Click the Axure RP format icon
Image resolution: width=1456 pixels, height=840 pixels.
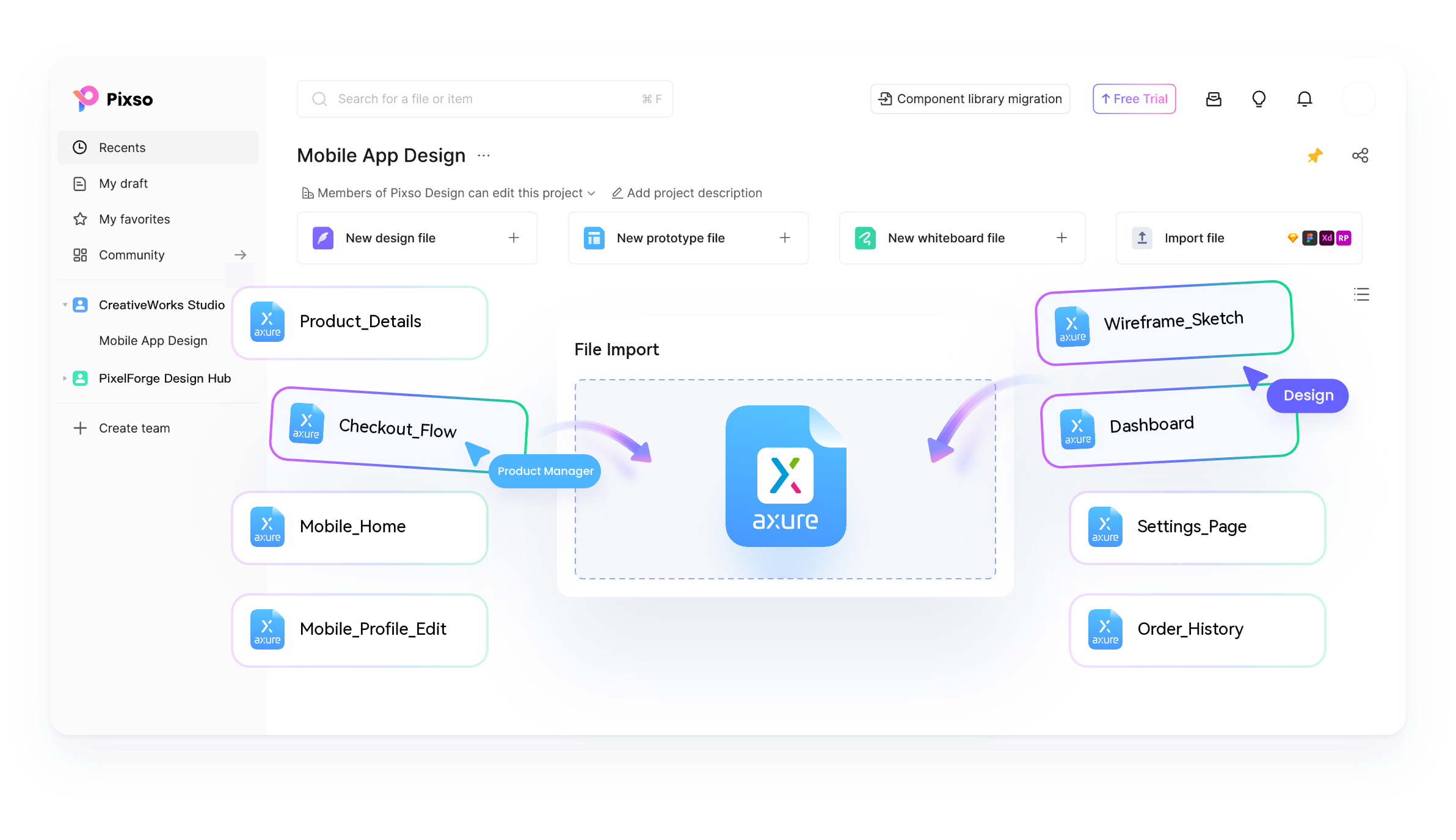(x=1344, y=238)
